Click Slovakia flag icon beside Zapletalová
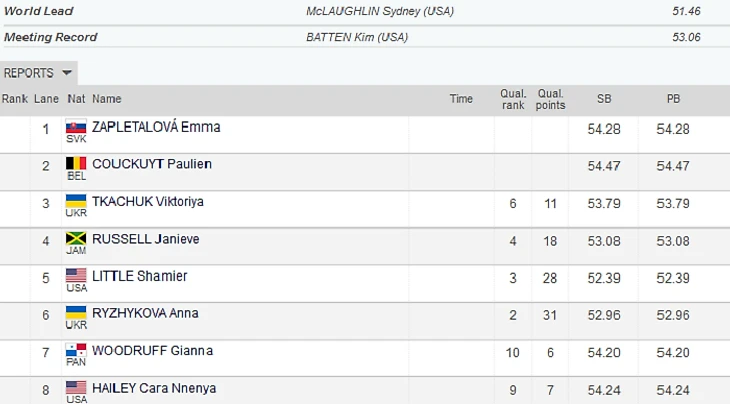This screenshot has height=404, width=730. click(76, 127)
